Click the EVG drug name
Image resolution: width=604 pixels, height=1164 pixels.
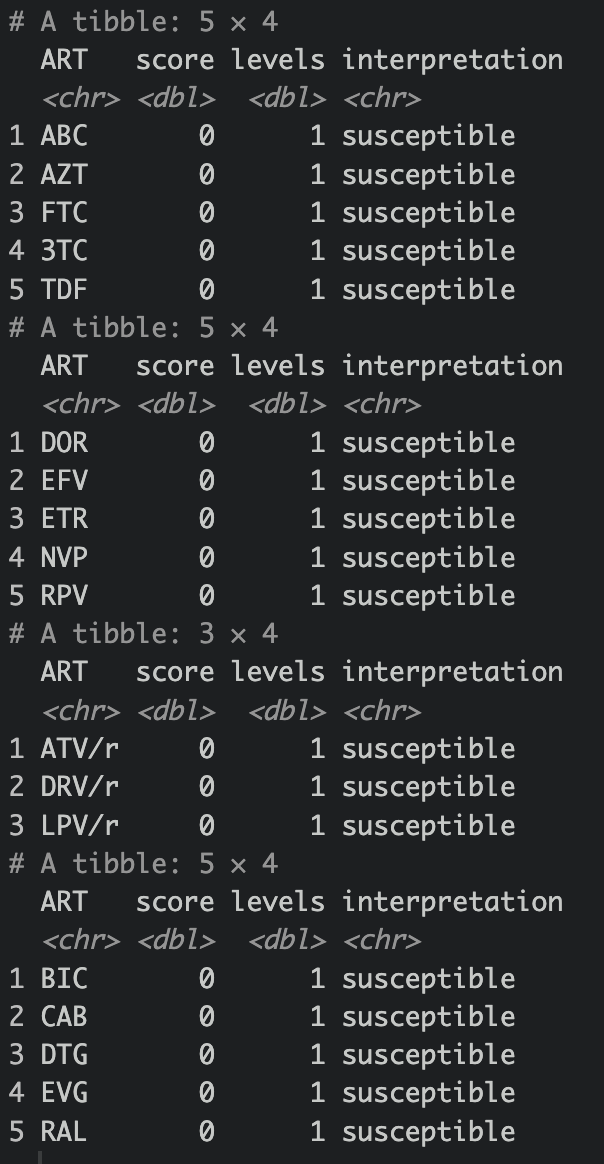pyautogui.click(x=64, y=1093)
